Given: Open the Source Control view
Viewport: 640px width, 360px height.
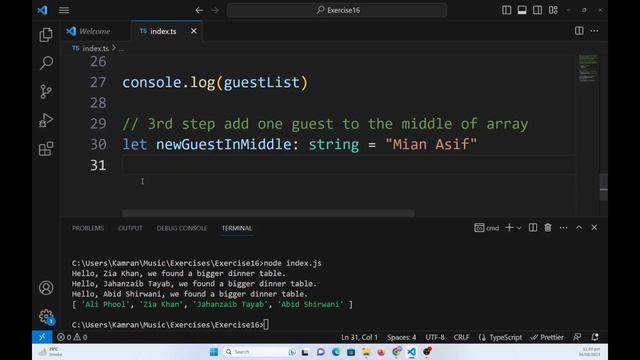Looking at the screenshot, I should coord(46,91).
